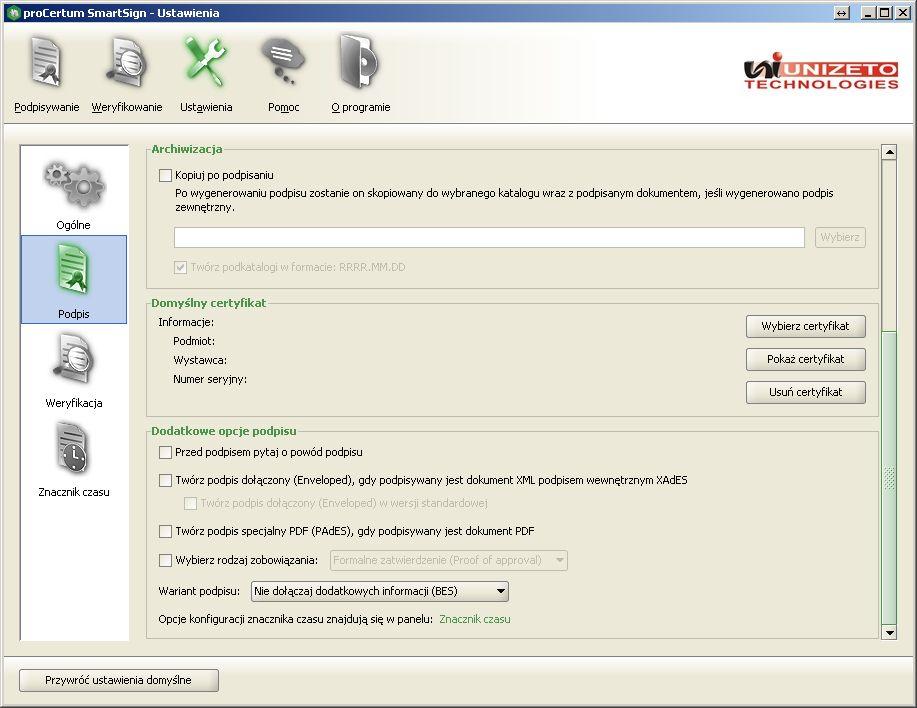Click the Podpisywanie menu label
Image resolution: width=917 pixels, height=708 pixels.
47,108
